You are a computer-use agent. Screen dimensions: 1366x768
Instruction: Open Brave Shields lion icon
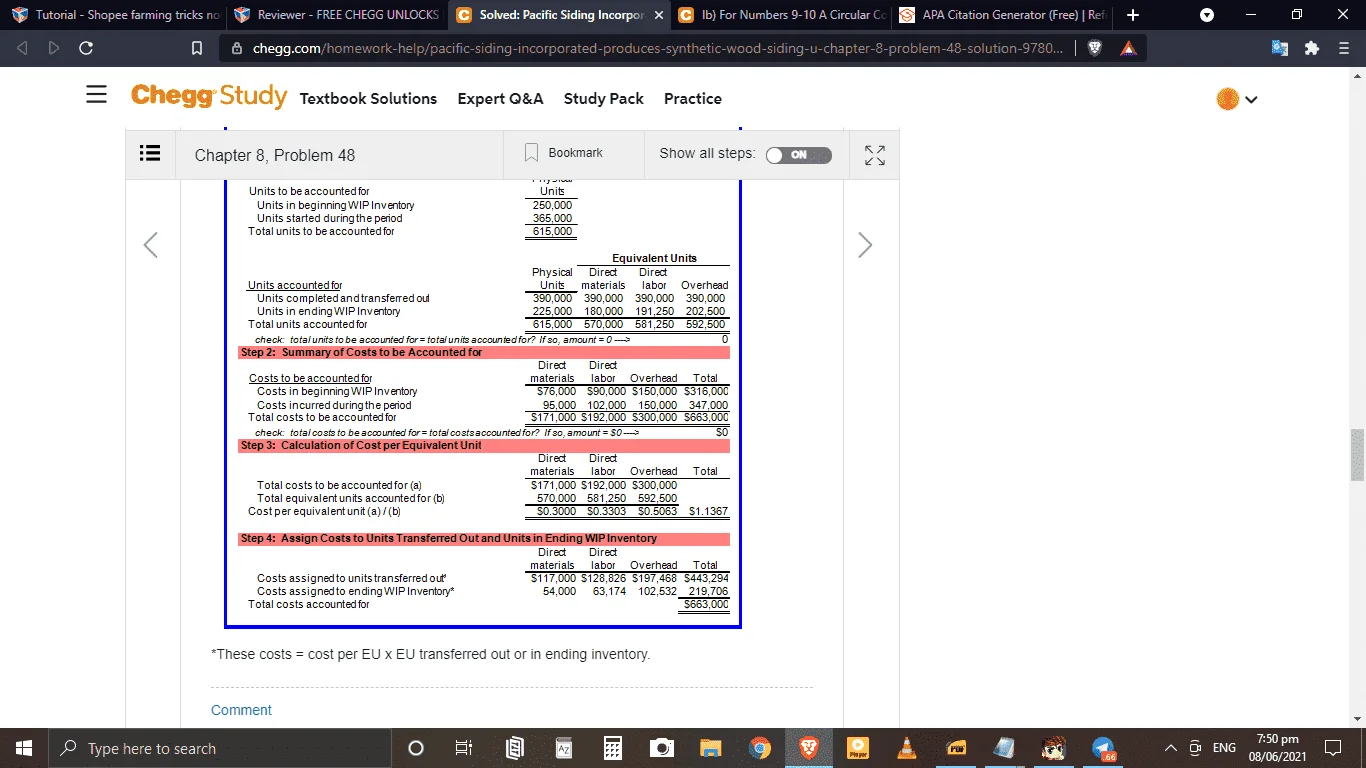coord(1095,48)
